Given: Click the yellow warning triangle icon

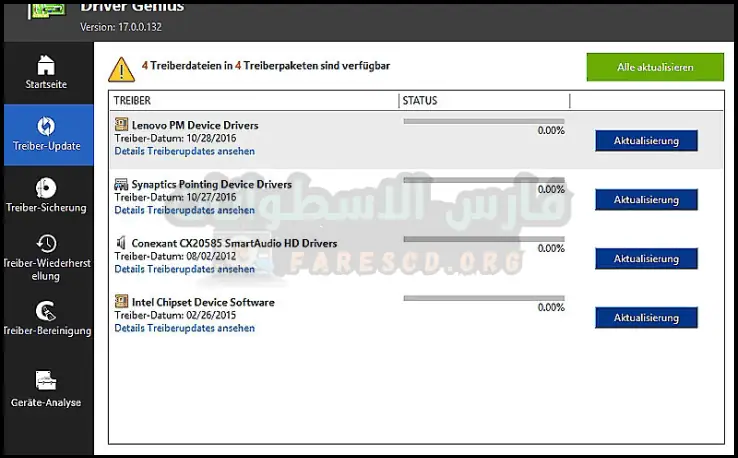Looking at the screenshot, I should 122,68.
